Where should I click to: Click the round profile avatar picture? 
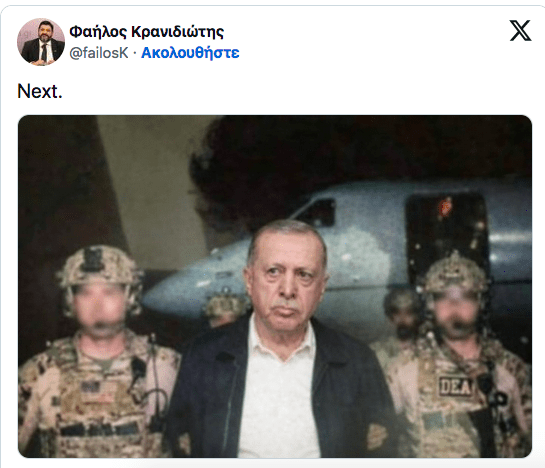click(41, 42)
